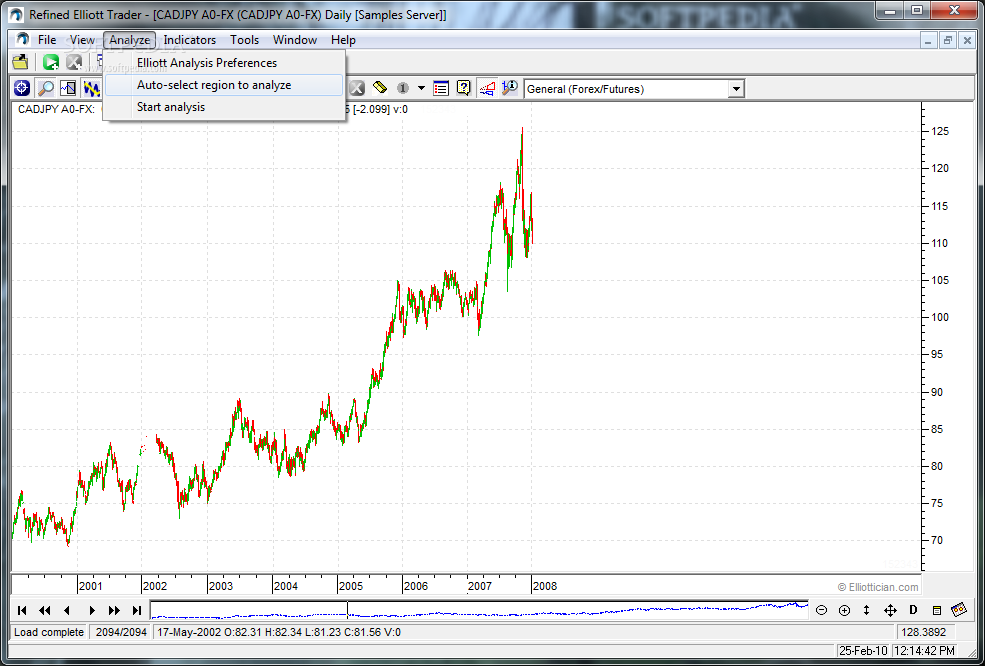Toggle the magnifying glass zoom tool
The width and height of the screenshot is (985, 666).
point(45,89)
